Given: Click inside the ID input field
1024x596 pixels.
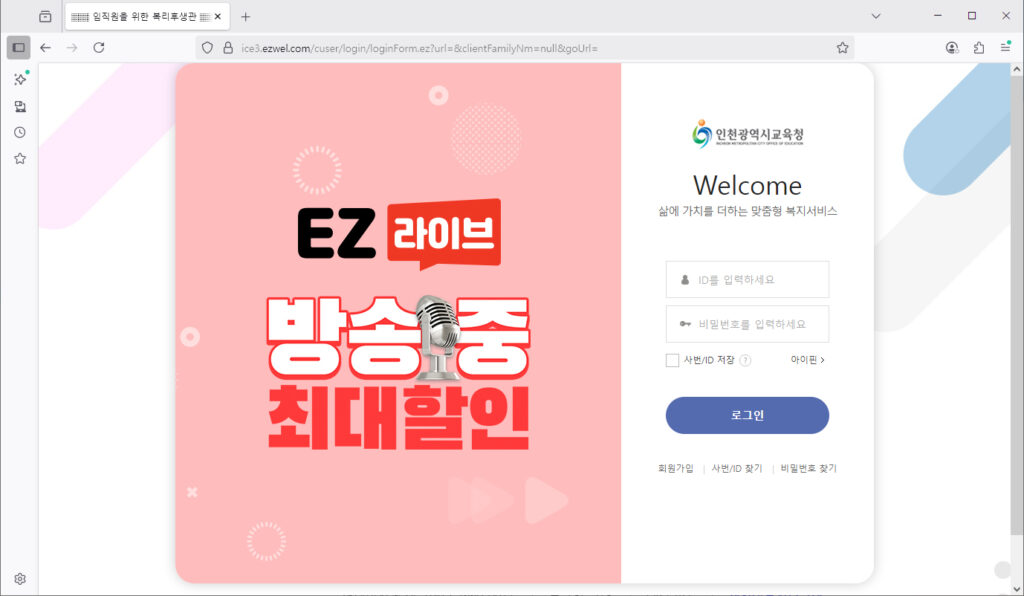Looking at the screenshot, I should point(748,279).
